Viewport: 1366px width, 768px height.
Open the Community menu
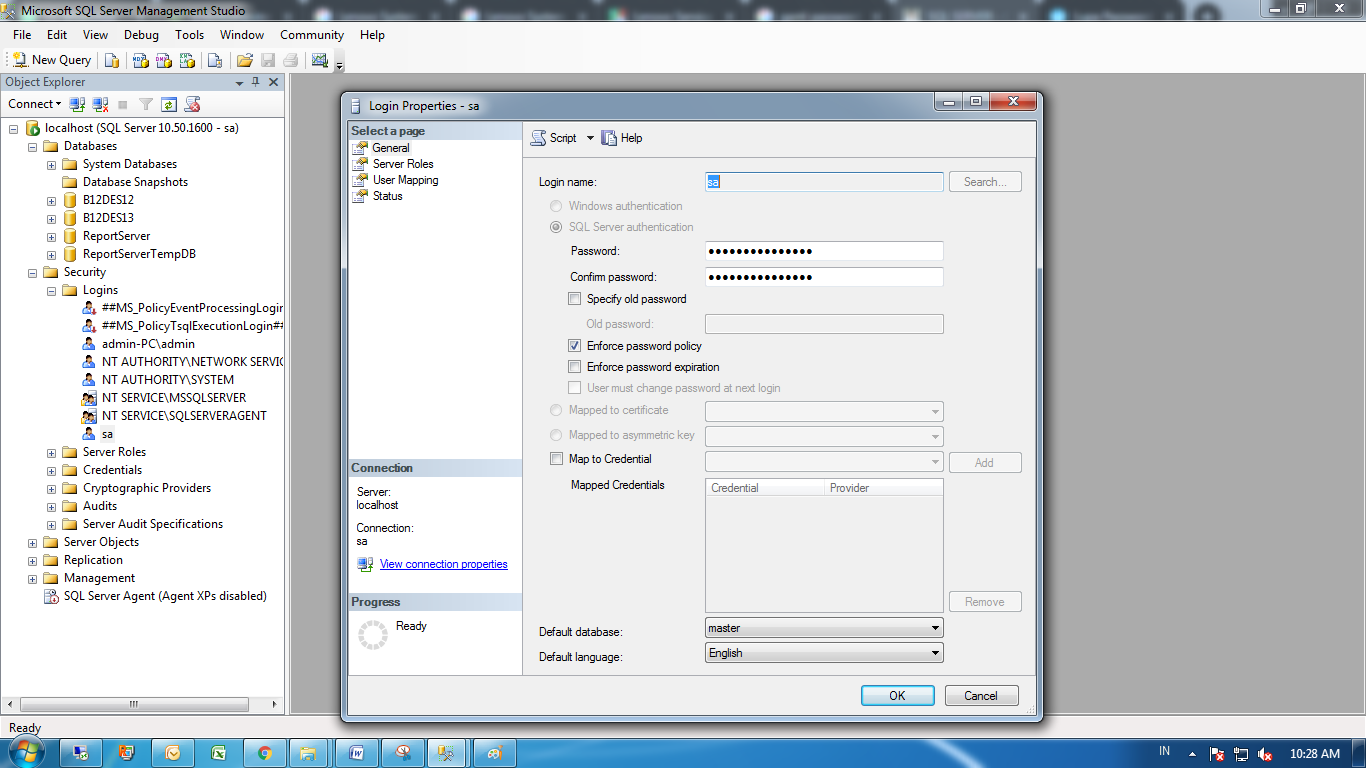(x=312, y=35)
